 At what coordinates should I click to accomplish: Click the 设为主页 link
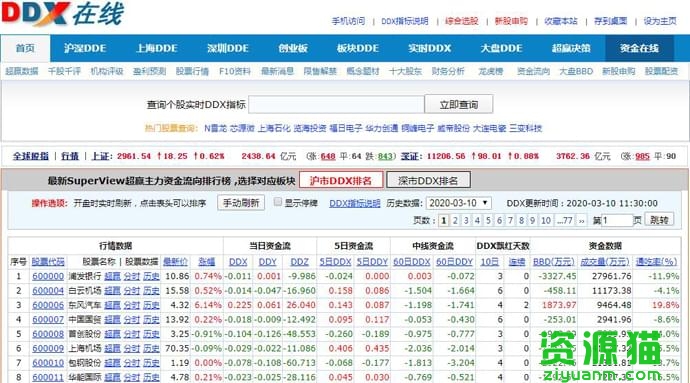coord(660,21)
